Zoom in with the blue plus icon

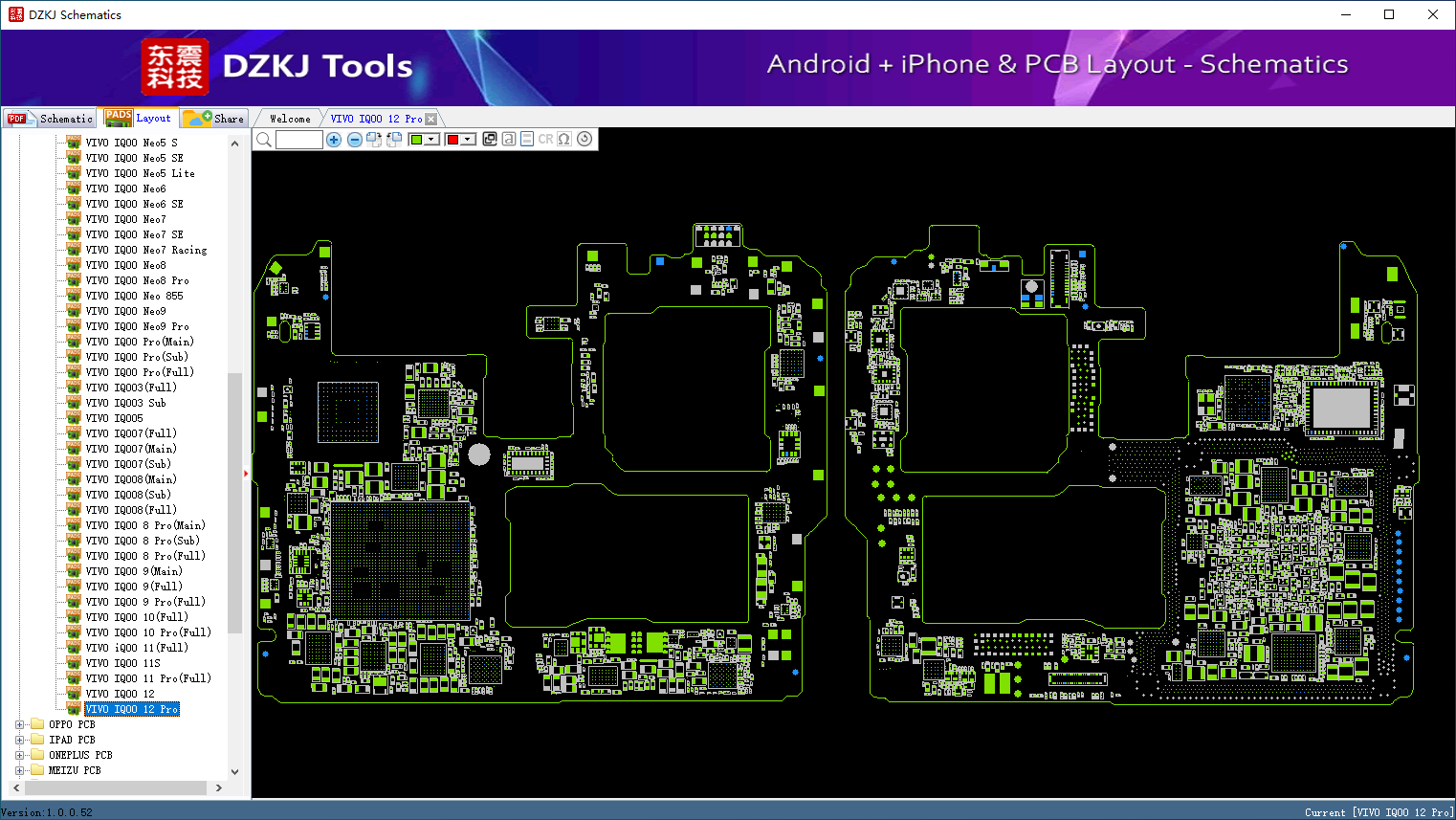[x=334, y=140]
